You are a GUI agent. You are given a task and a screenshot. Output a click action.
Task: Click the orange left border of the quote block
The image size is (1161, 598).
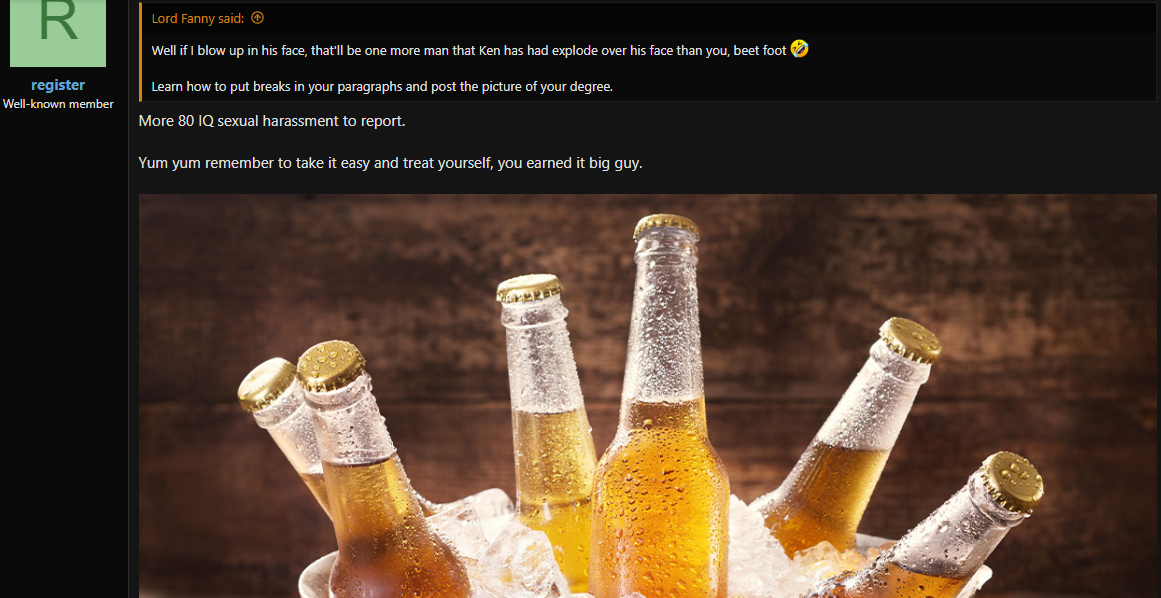[x=141, y=52]
